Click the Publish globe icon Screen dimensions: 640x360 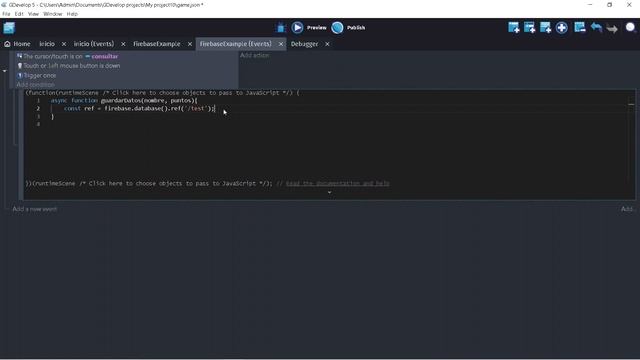tap(337, 27)
